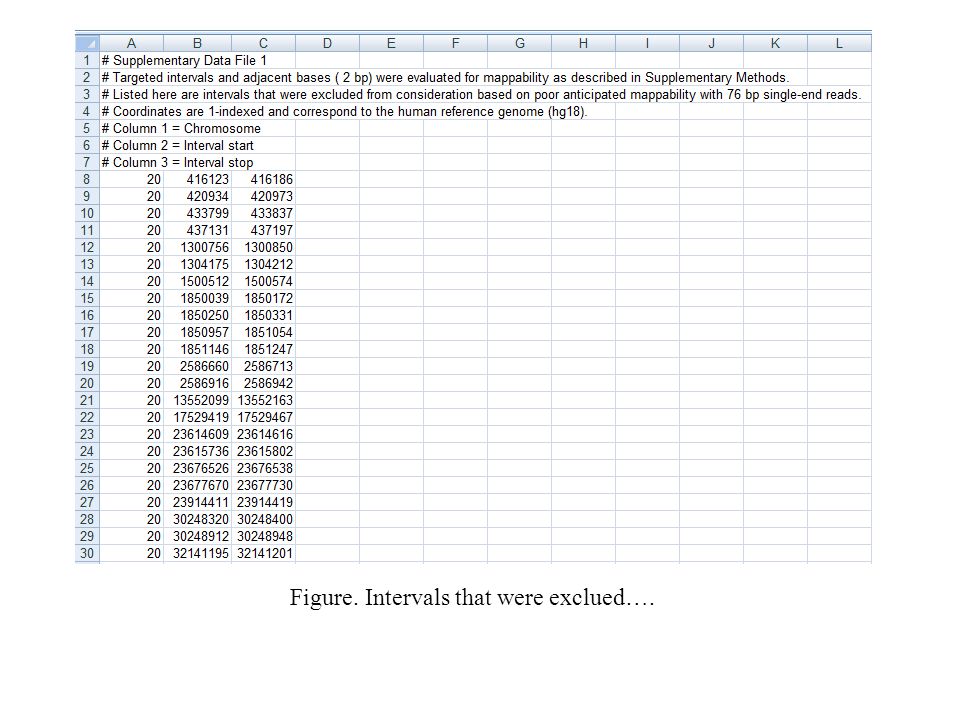Select row 30 header

click(x=87, y=553)
